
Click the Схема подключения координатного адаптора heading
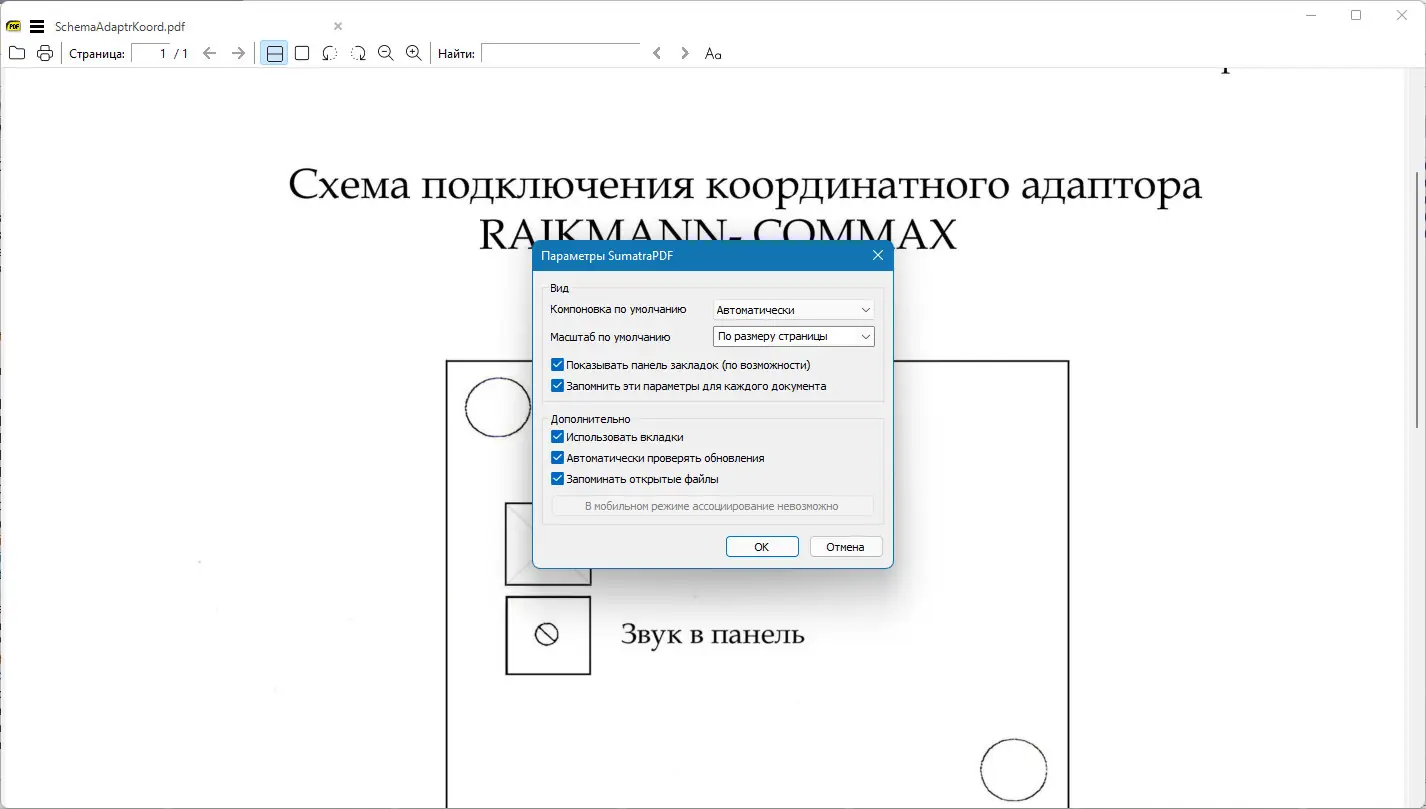(745, 186)
